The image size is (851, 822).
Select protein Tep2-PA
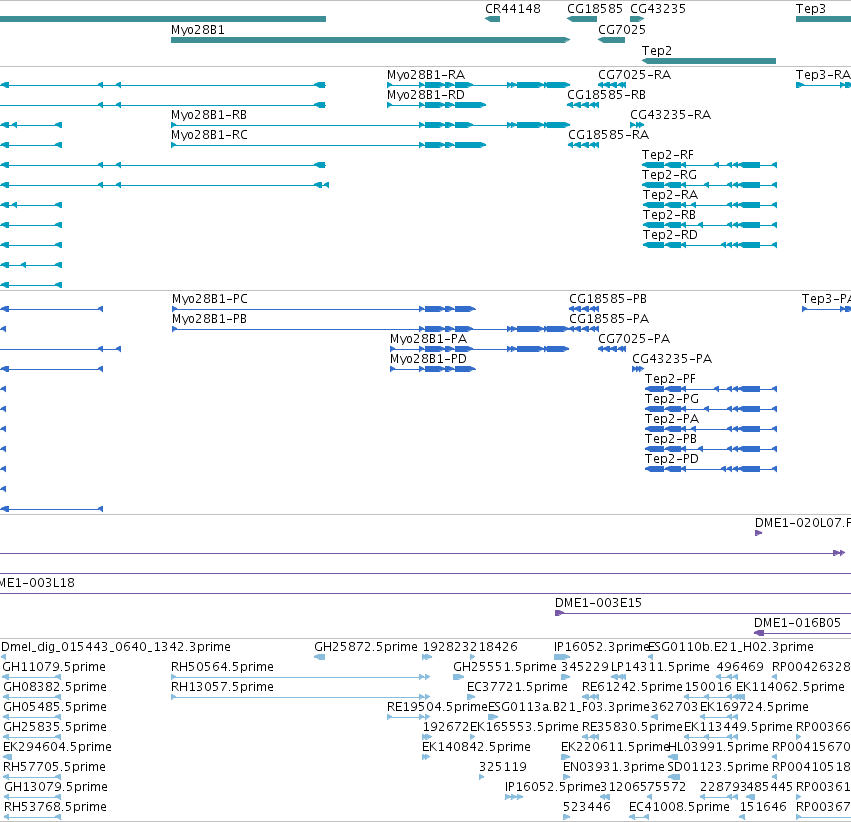pos(711,429)
